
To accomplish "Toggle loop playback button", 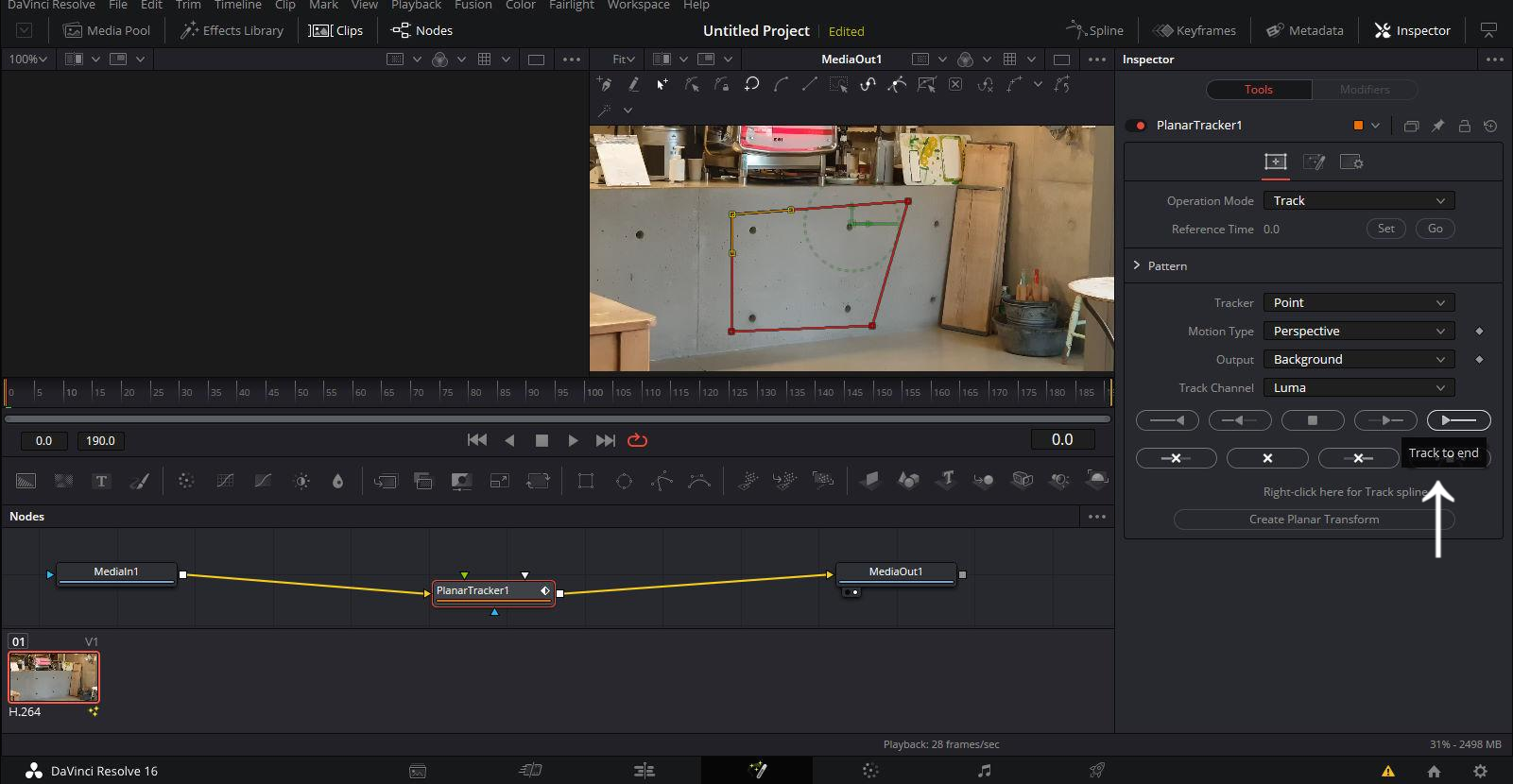I will coord(638,440).
